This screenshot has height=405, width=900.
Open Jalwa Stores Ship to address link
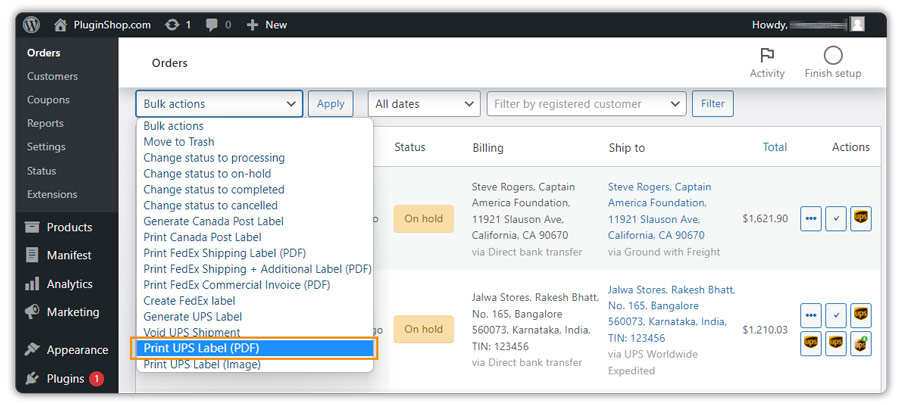[x=672, y=314]
